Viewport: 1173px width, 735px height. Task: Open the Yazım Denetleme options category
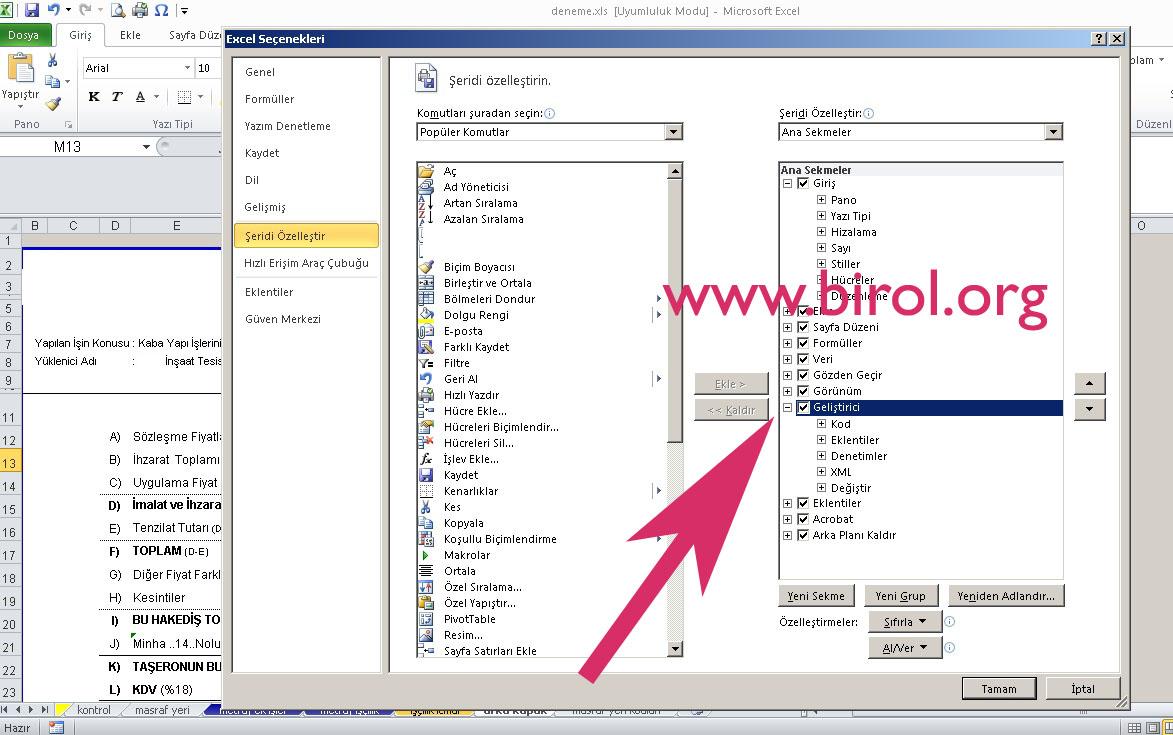pyautogui.click(x=287, y=126)
